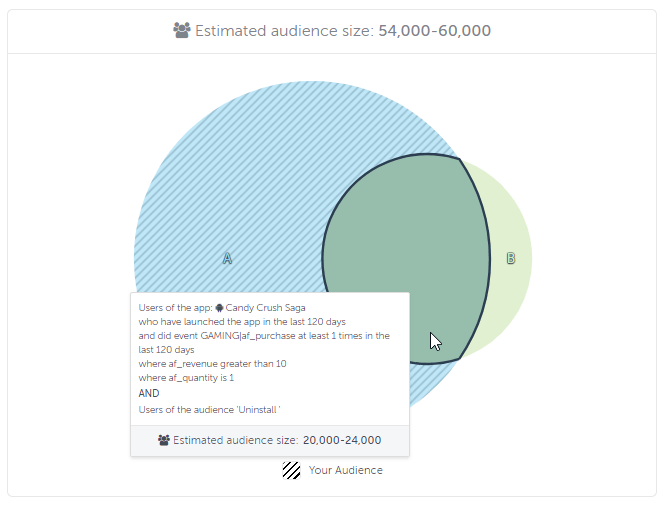664x505 pixels.
Task: Click the Your Audience legend label
Action: (345, 470)
